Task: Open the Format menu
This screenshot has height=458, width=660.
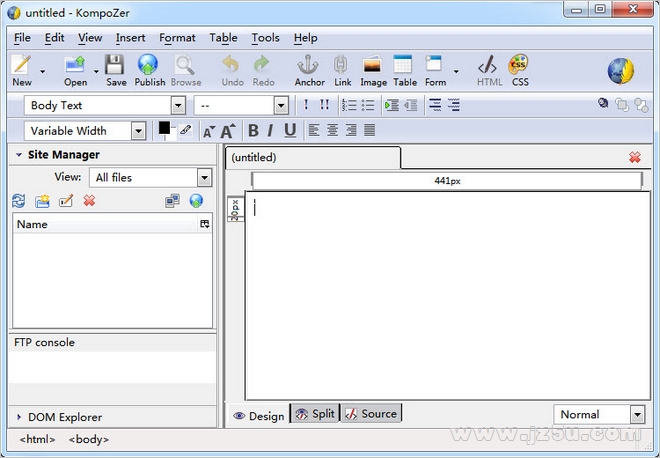Action: [x=177, y=38]
